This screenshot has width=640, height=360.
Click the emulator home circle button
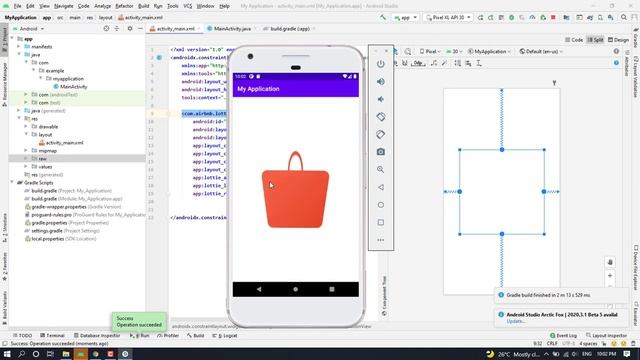tap(380, 205)
